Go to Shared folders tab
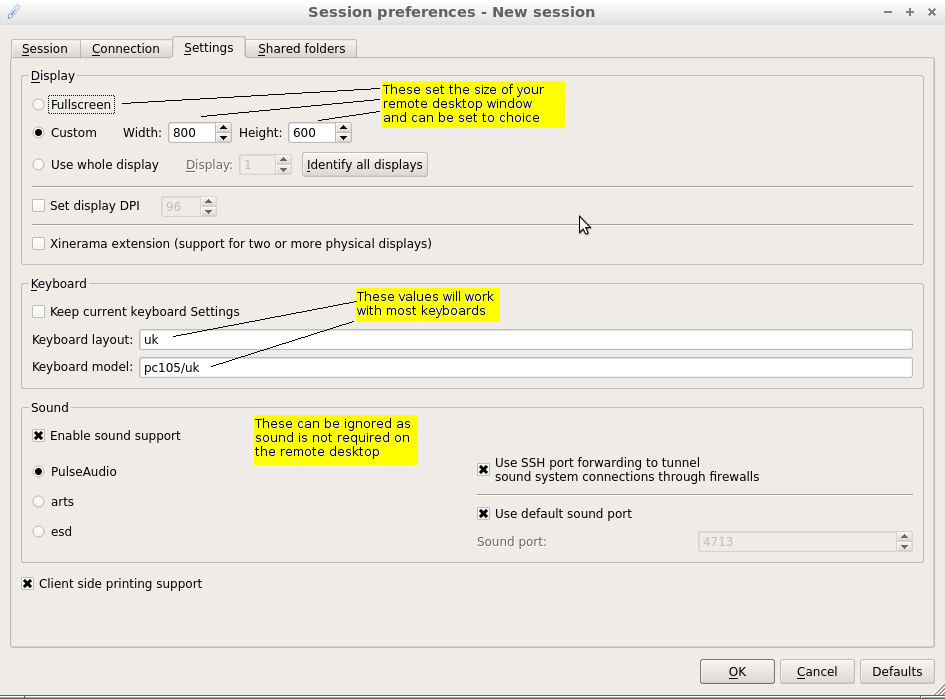This screenshot has height=699, width=945. (x=301, y=49)
